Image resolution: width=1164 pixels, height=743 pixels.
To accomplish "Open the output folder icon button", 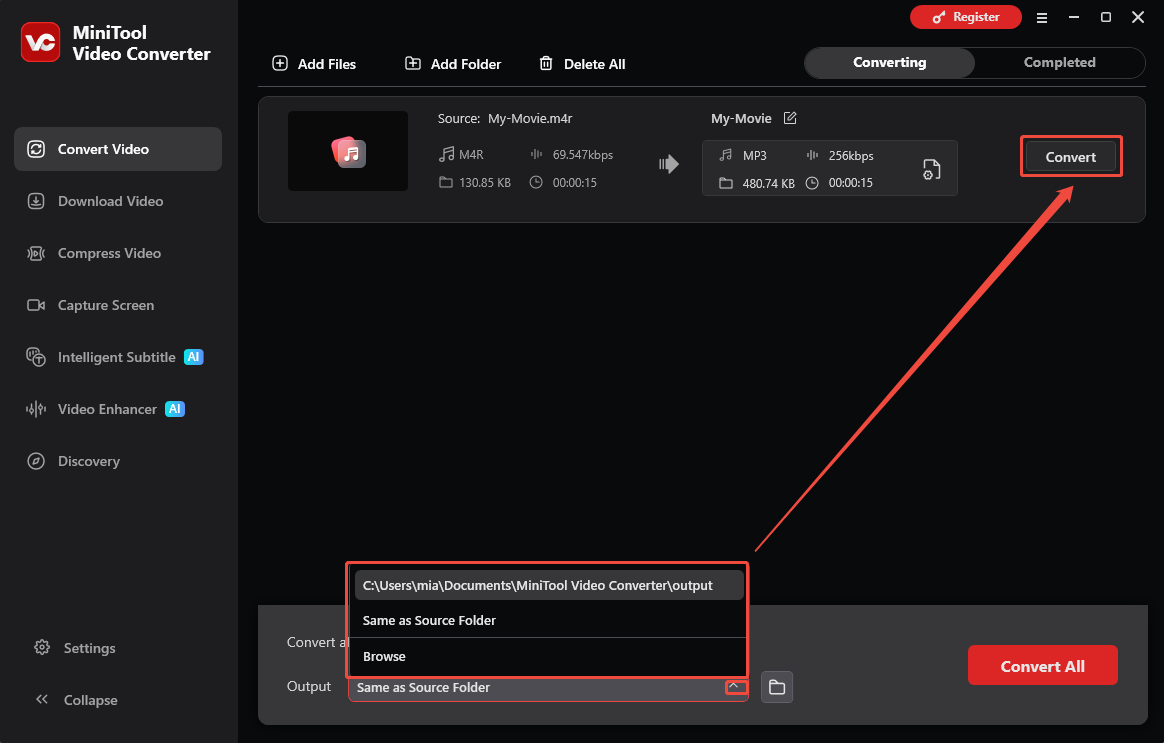I will [x=776, y=687].
